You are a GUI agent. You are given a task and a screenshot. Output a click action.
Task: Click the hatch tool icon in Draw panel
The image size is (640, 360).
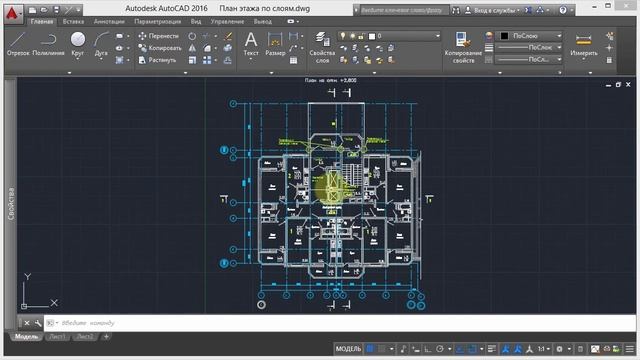119,60
